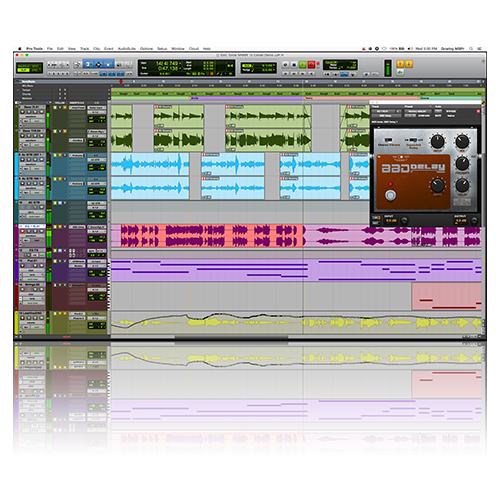Viewport: 500px width, 500px height.
Task: Click the Output knob at the plug-in bottom
Action: tap(474, 220)
